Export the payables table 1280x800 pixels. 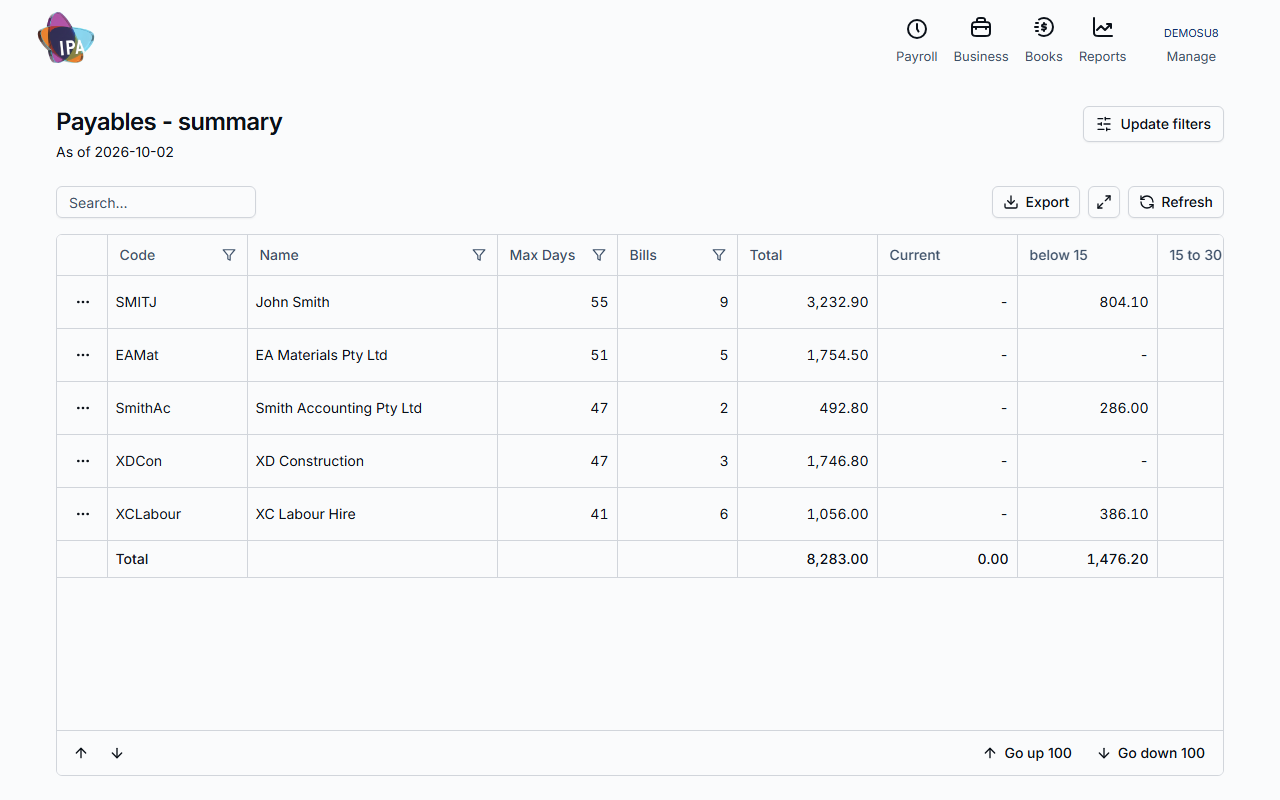coord(1036,202)
